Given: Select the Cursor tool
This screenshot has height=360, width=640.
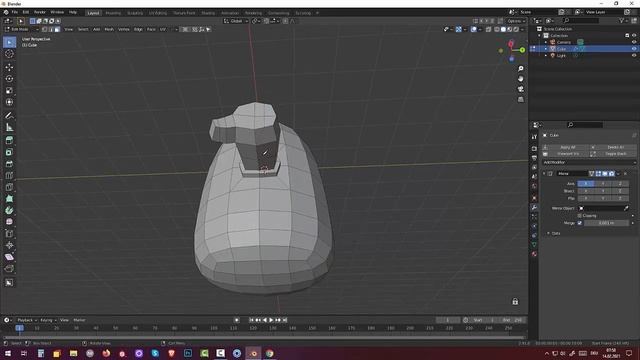Looking at the screenshot, I should pos(9,54).
